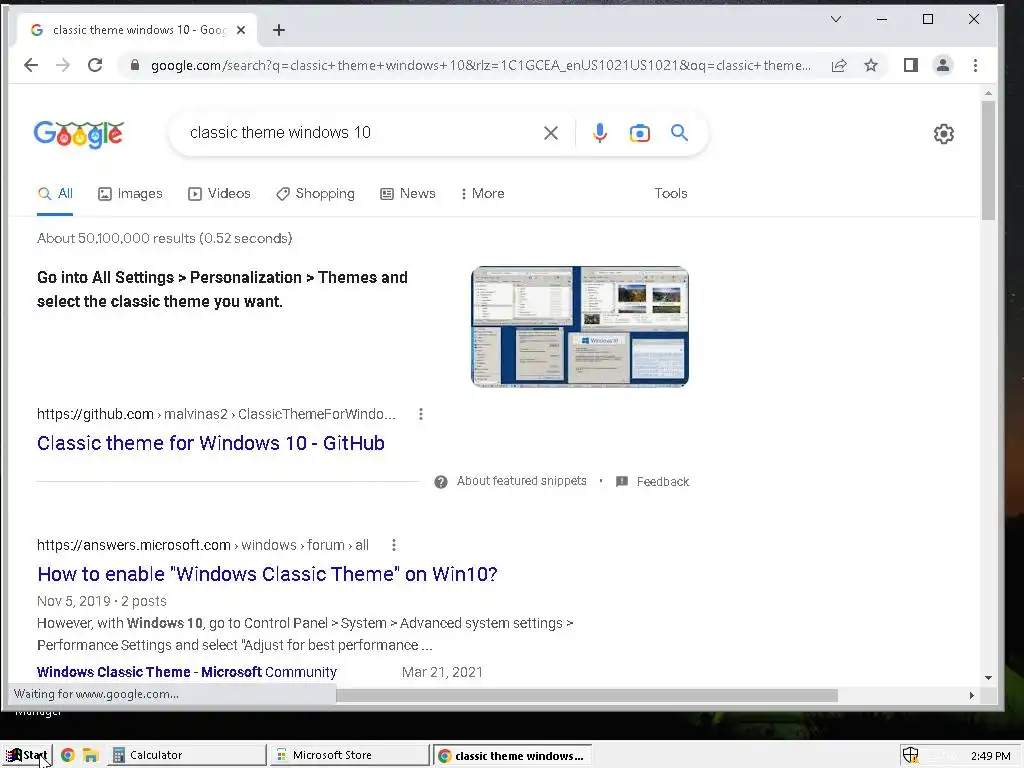Open options for answers.microsoft.com result
Viewport: 1024px width, 768px height.
pyautogui.click(x=393, y=545)
